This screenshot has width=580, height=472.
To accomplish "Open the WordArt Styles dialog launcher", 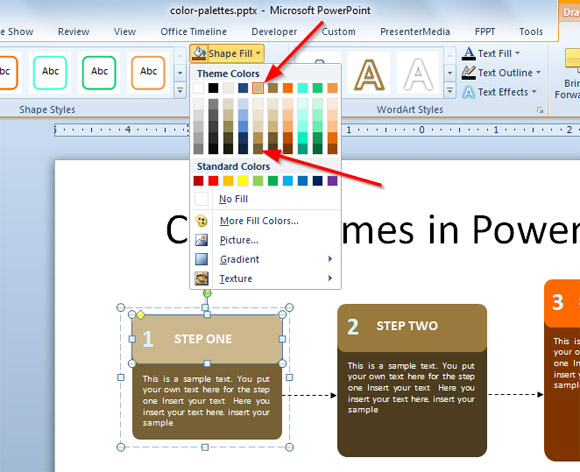I will [x=540, y=110].
